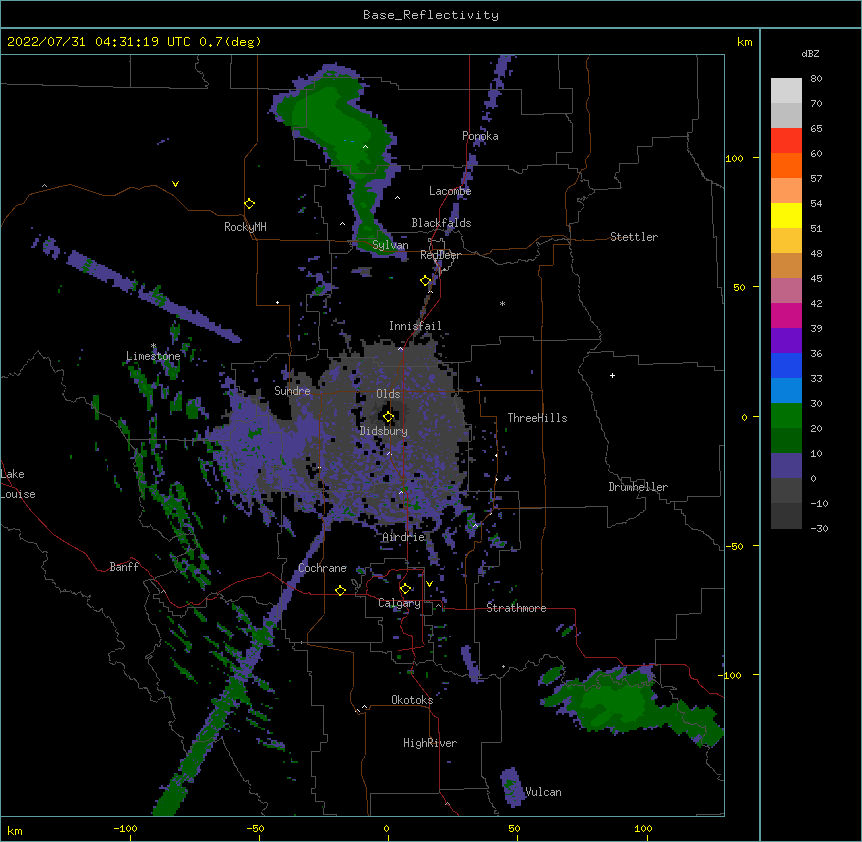Click the RockyMH label
Screen dimensions: 862x842
(245, 227)
